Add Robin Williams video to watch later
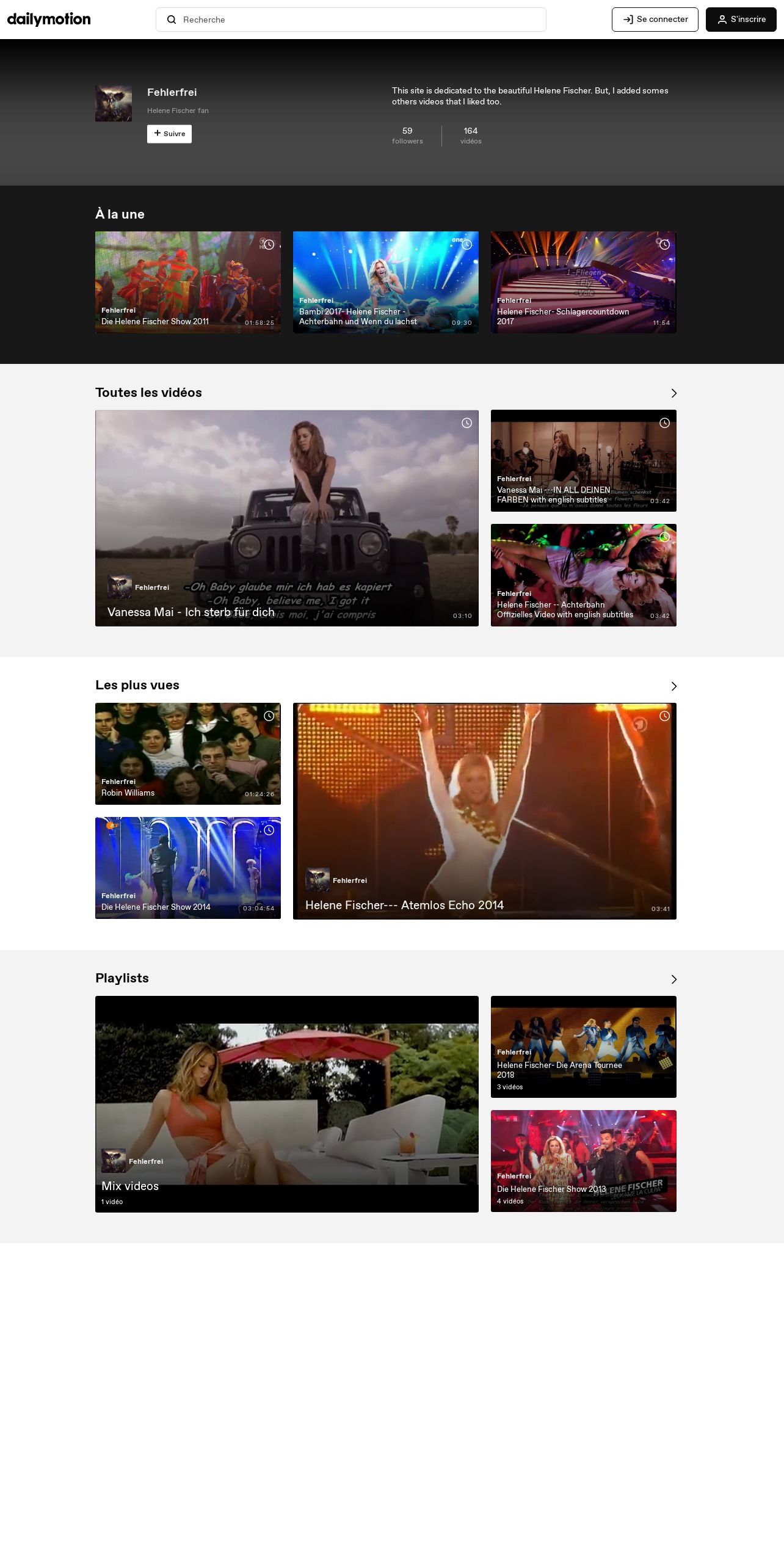 point(269,716)
